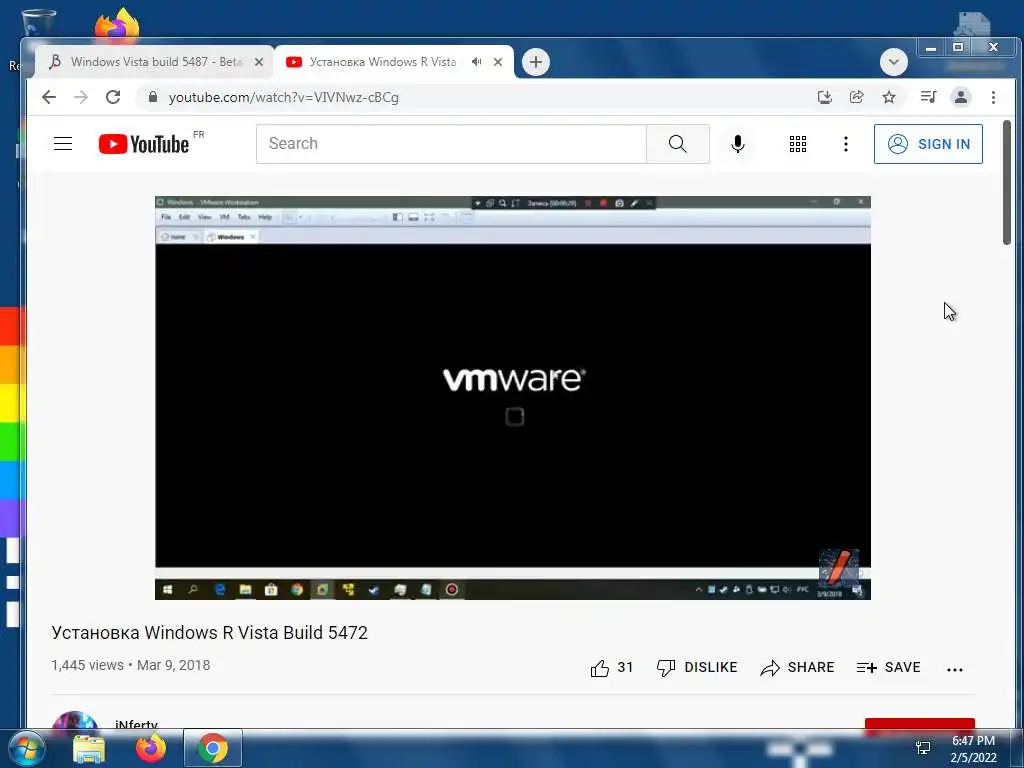This screenshot has height=768, width=1024.
Task: Click the YouTube logo
Action: 144,144
